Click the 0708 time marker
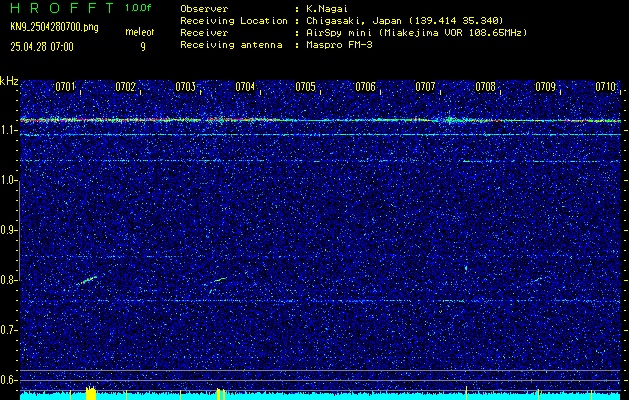The height and width of the screenshot is (400, 629). click(x=485, y=87)
